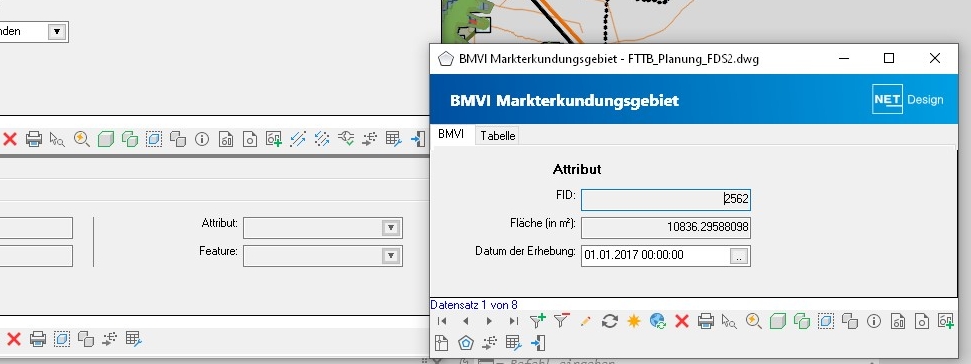This screenshot has width=971, height=364.
Task: Add a filter with funnel-plus icon
Action: [538, 321]
